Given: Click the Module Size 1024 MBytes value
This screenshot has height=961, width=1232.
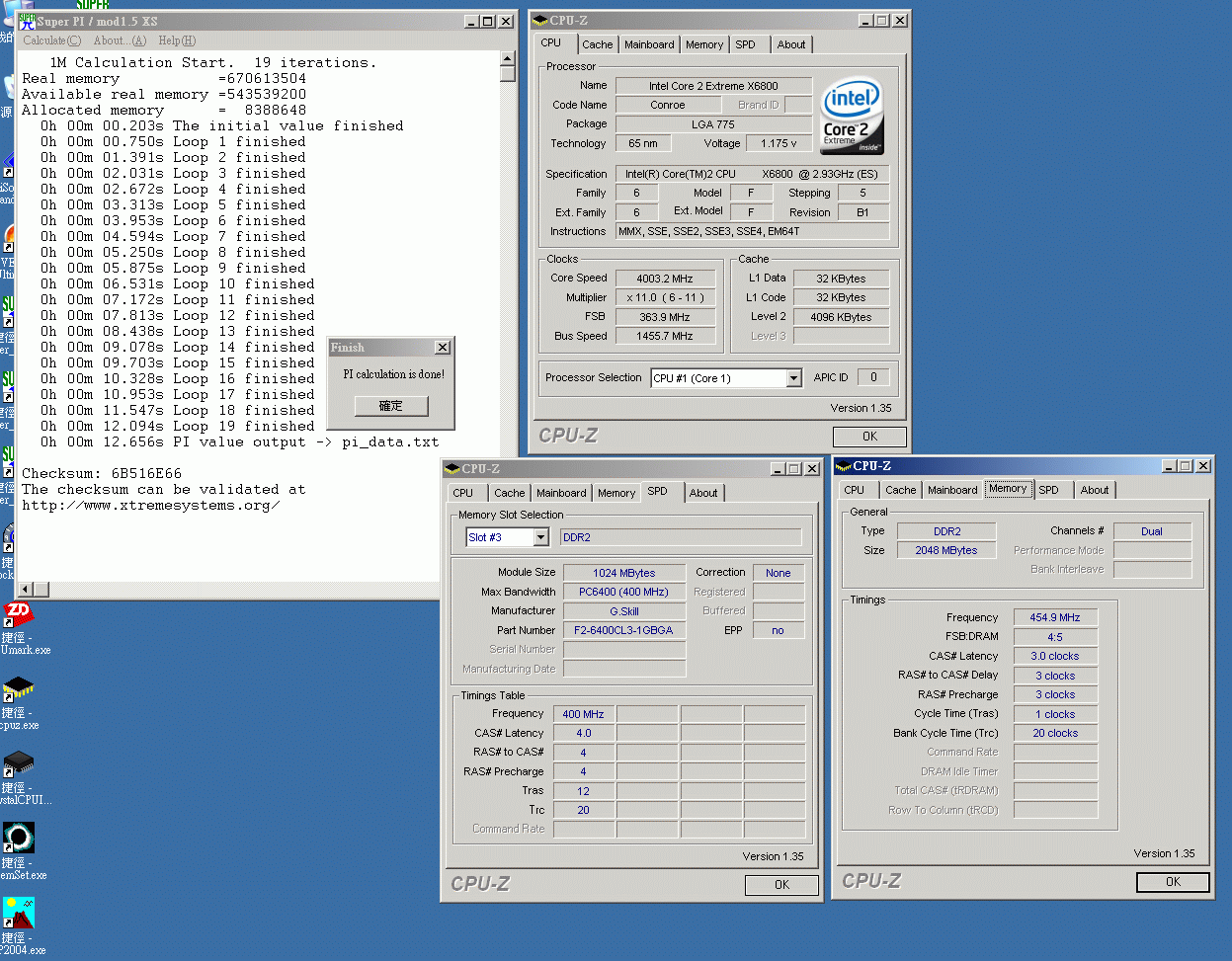Looking at the screenshot, I should coord(623,573).
